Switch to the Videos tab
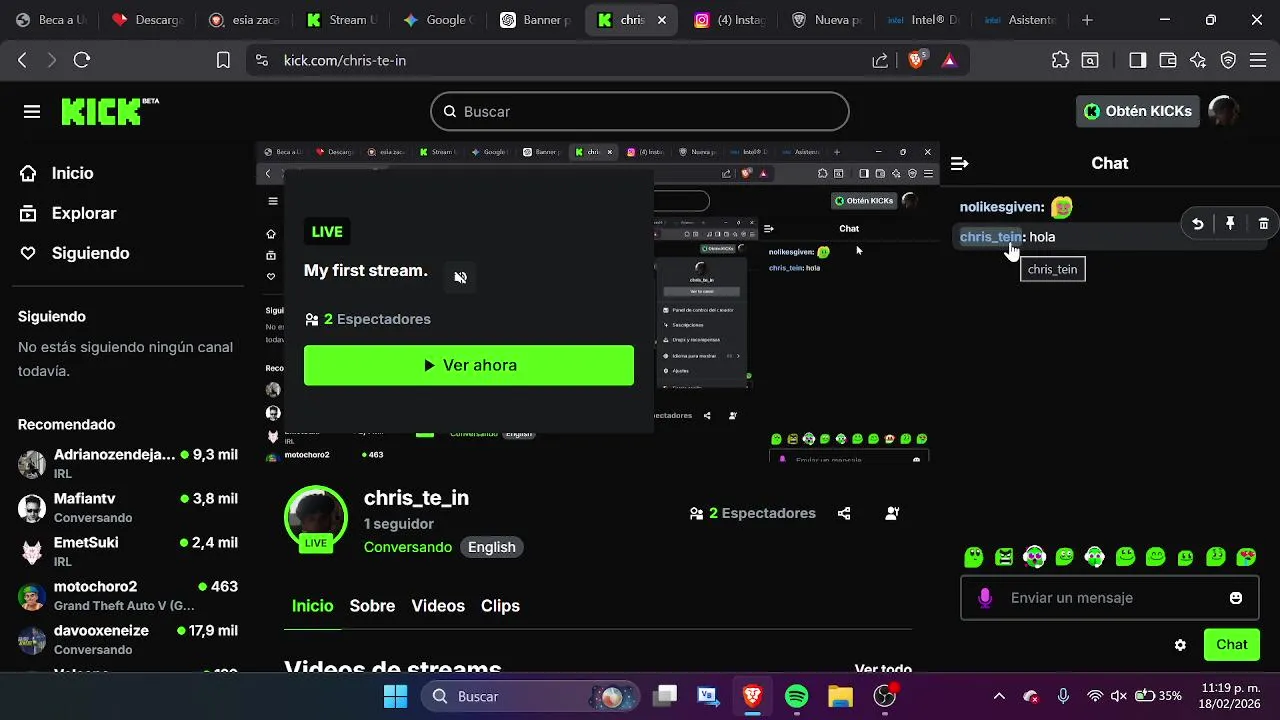 (438, 606)
